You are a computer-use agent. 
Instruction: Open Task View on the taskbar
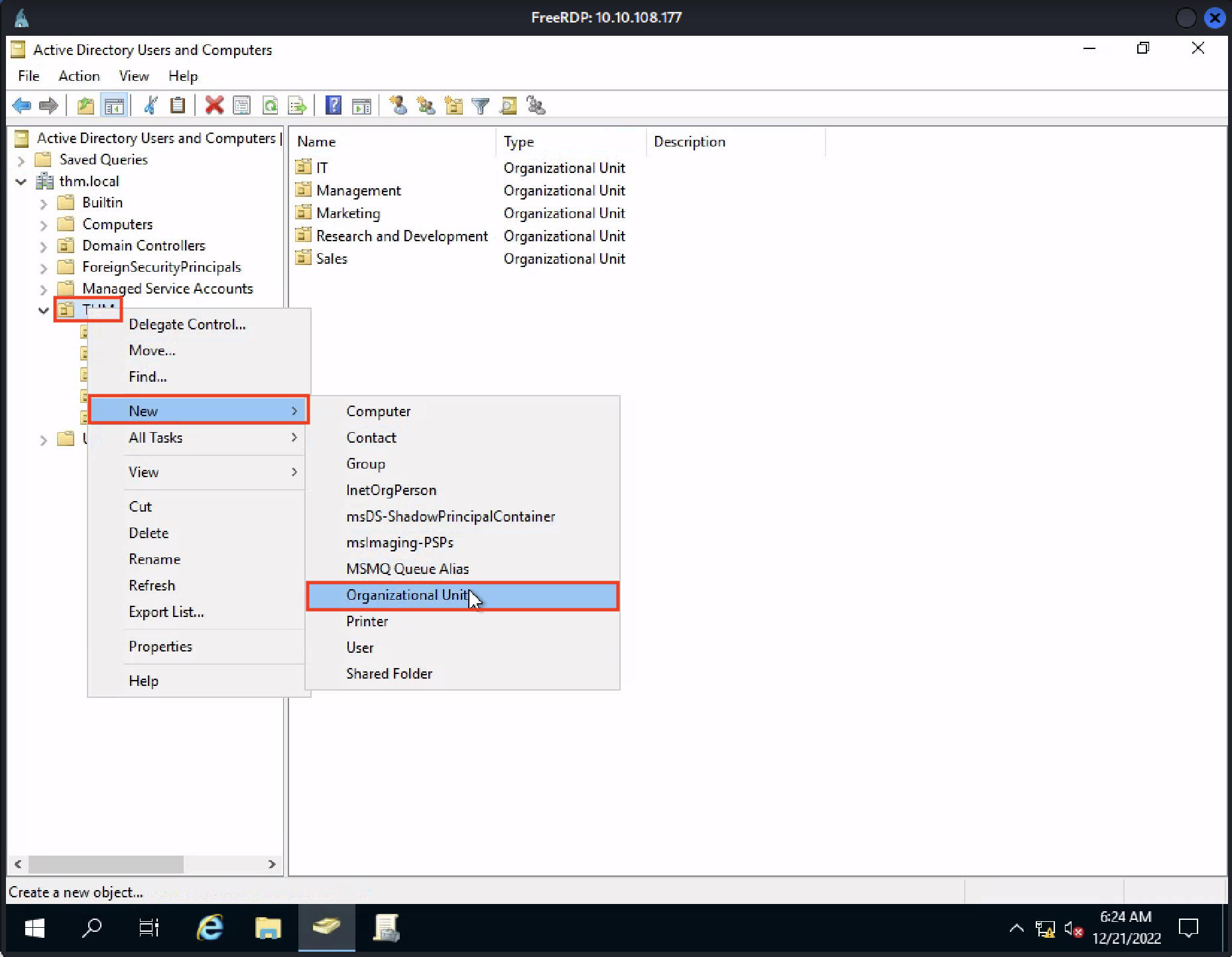tap(149, 928)
